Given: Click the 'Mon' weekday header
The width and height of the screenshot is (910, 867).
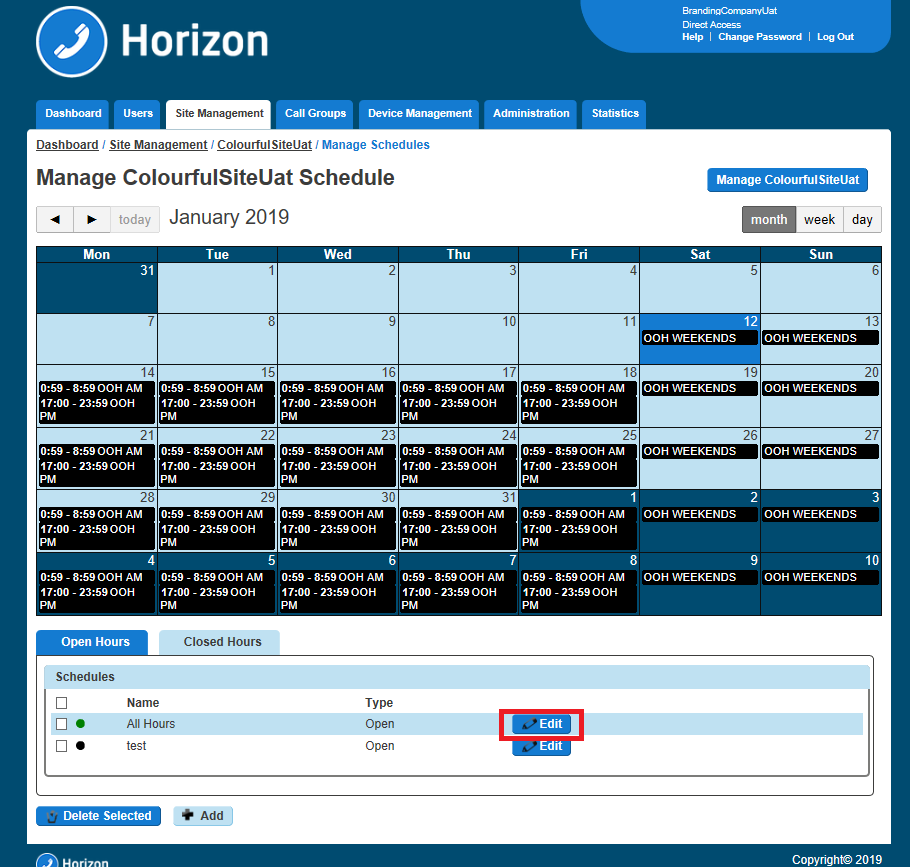Looking at the screenshot, I should click(x=96, y=254).
